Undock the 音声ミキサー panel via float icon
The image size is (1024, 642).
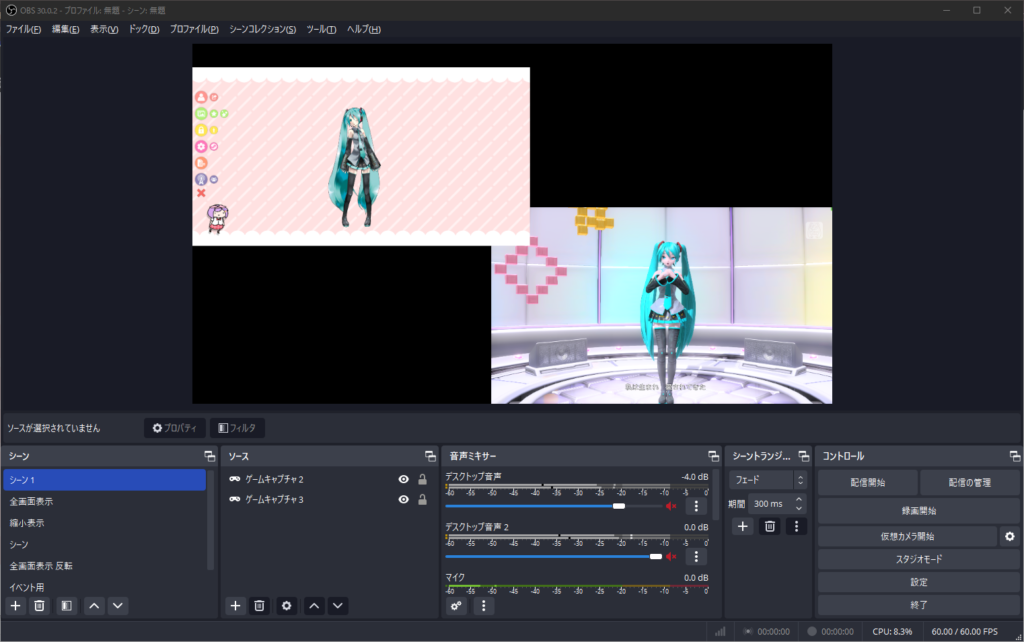713,456
